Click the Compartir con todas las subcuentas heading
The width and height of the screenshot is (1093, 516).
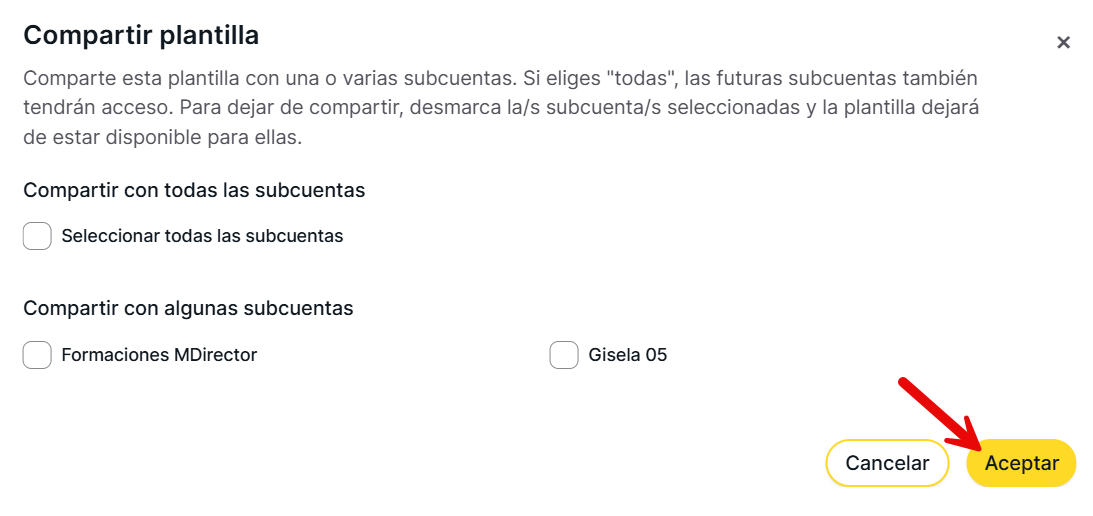[194, 190]
